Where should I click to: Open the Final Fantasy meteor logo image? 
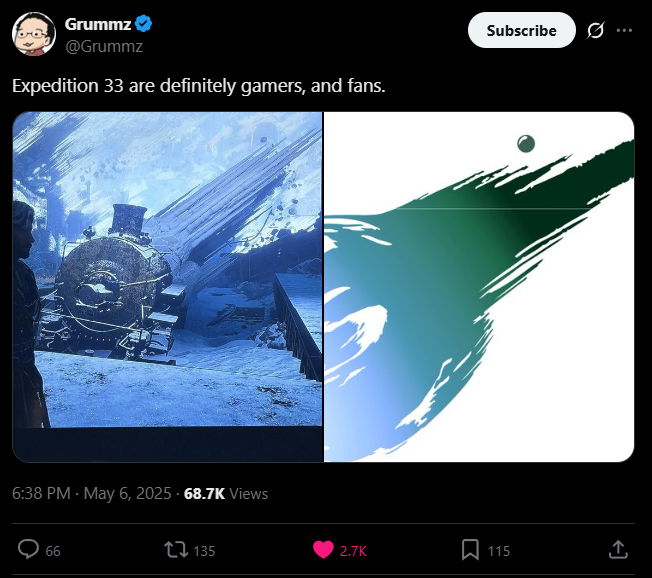click(479, 287)
